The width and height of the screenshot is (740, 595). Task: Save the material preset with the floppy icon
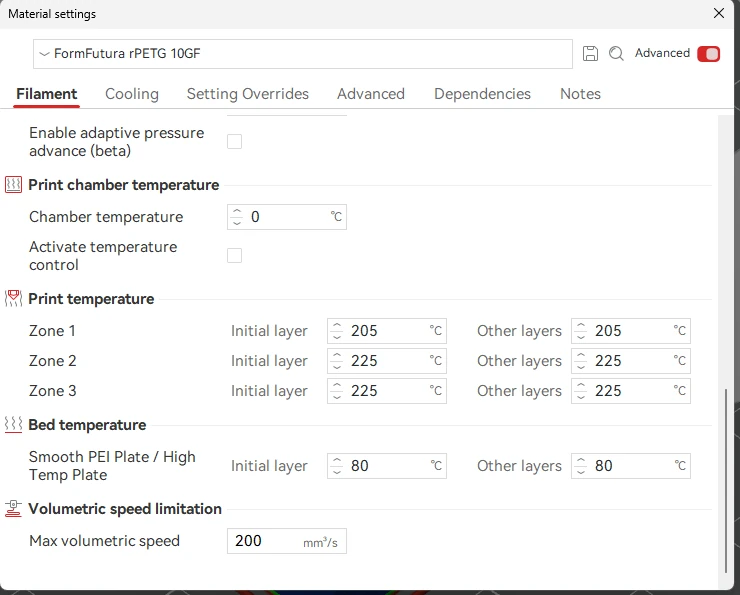tap(590, 53)
